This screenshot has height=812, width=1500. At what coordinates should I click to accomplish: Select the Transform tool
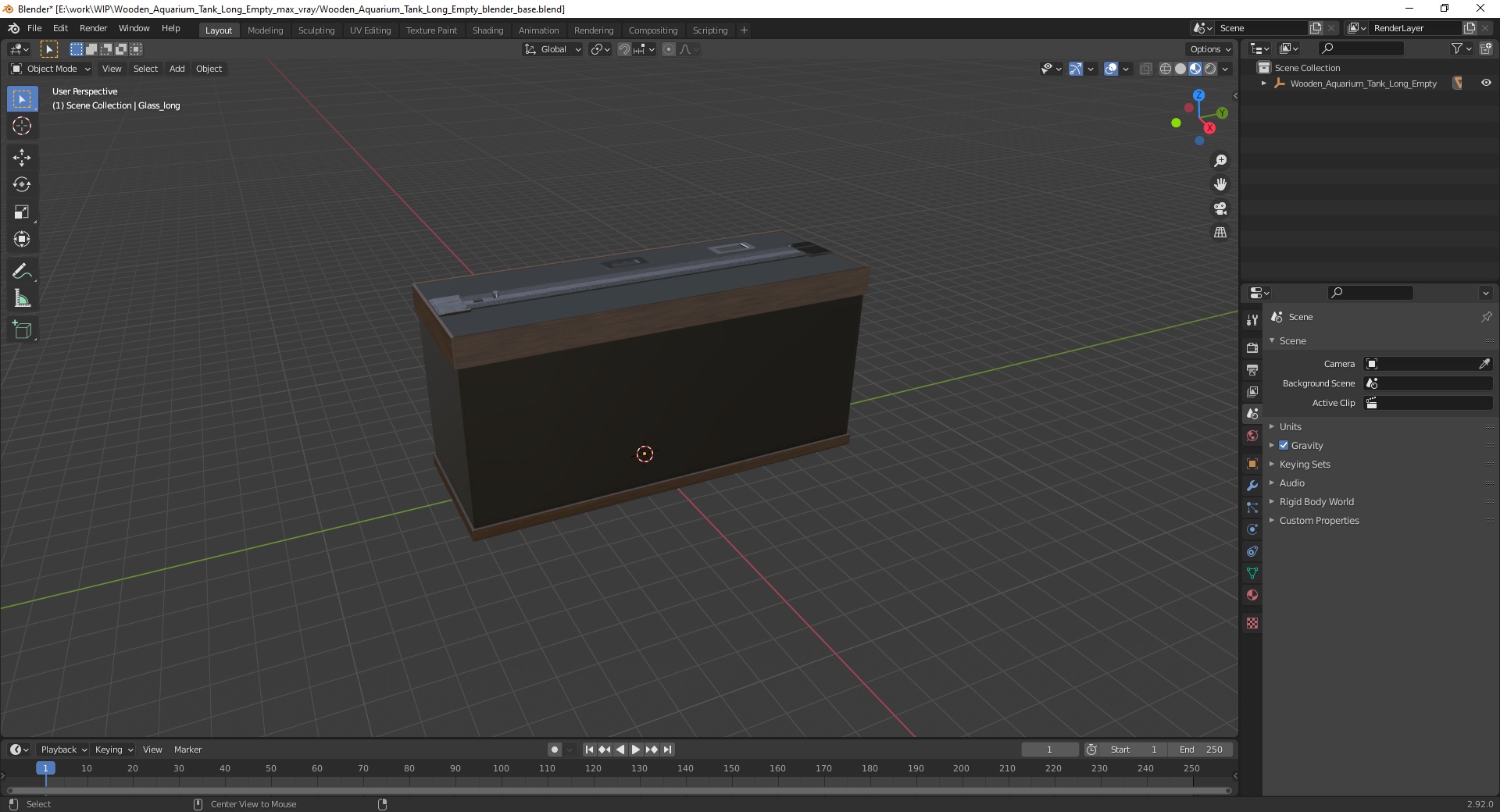[22, 240]
